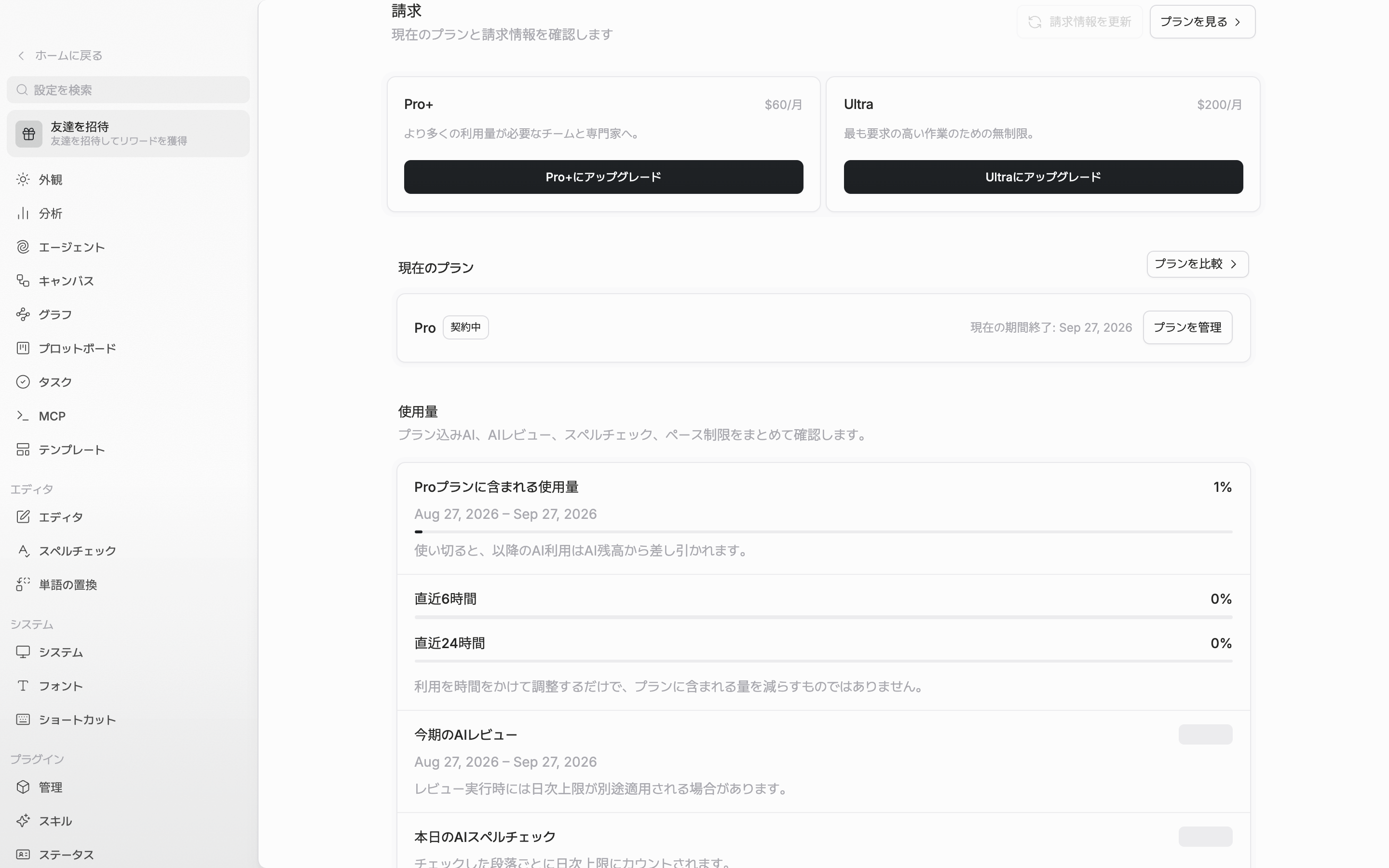
Task: Click the 契約中 status badge
Action: [x=465, y=327]
